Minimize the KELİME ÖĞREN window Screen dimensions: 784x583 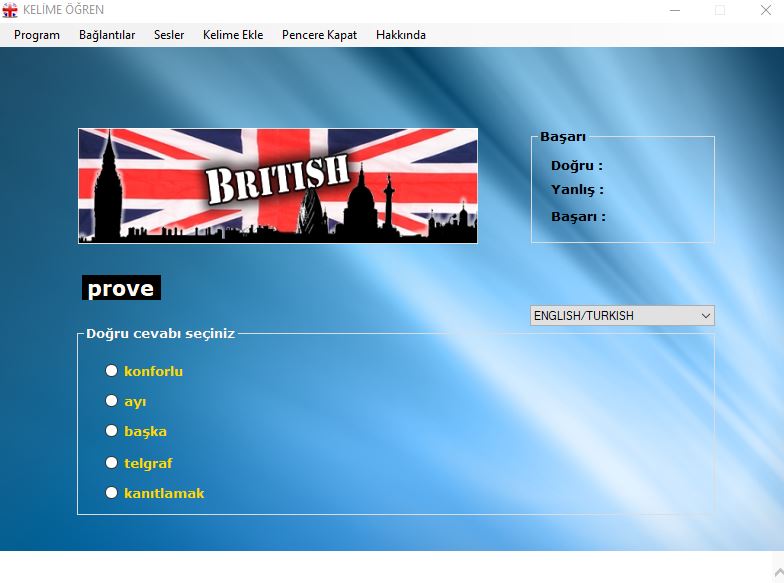tap(675, 10)
